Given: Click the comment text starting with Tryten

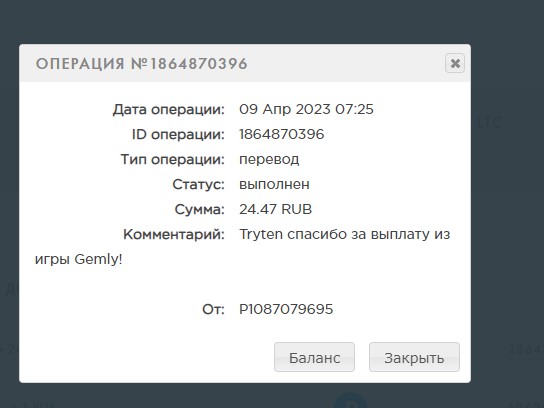Looking at the screenshot, I should 243,247.
